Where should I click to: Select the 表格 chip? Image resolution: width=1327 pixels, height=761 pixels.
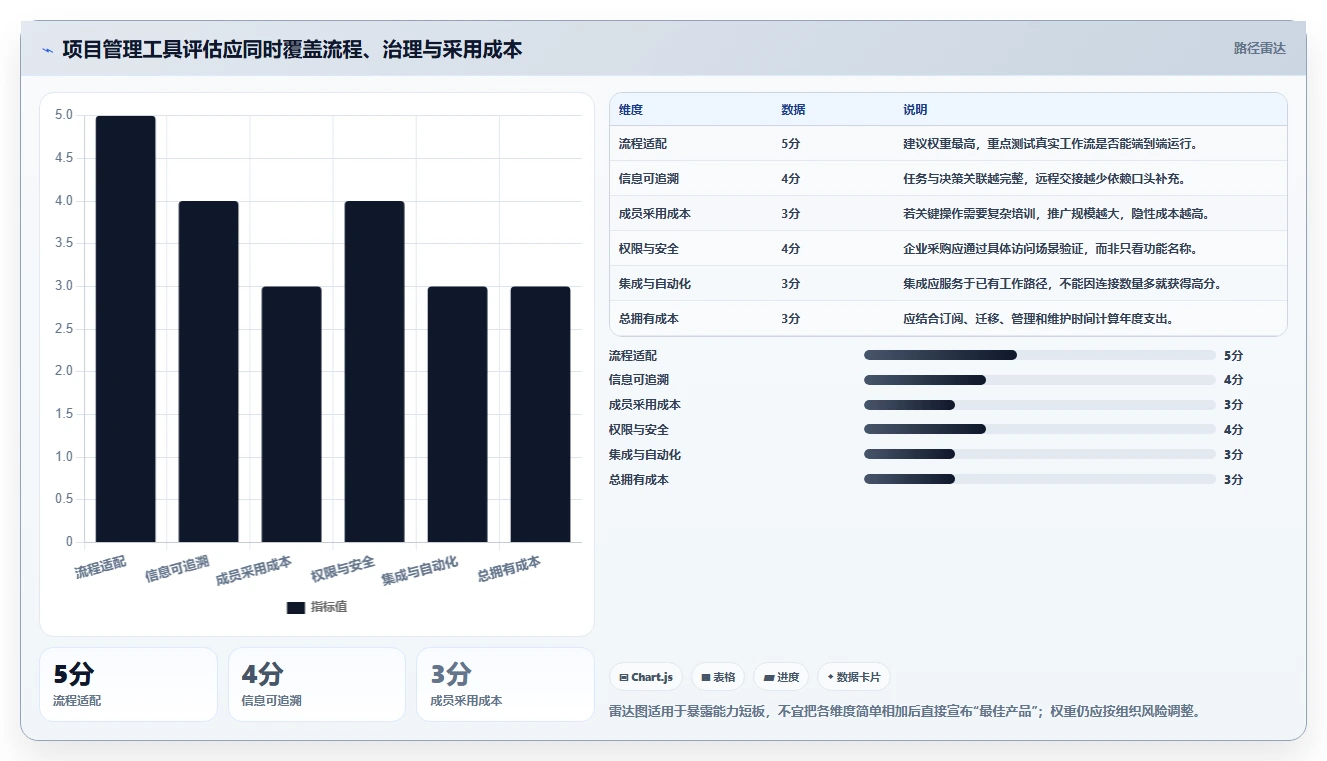point(718,677)
